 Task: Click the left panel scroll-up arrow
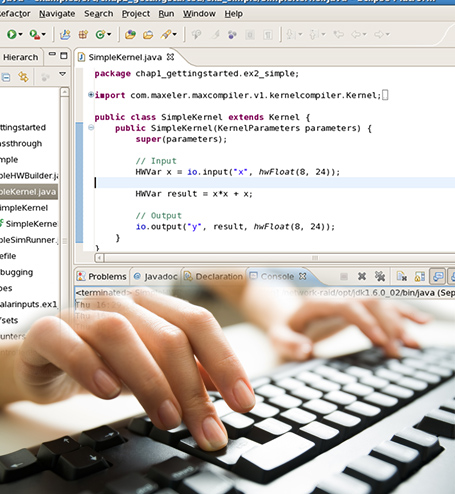pos(65,92)
